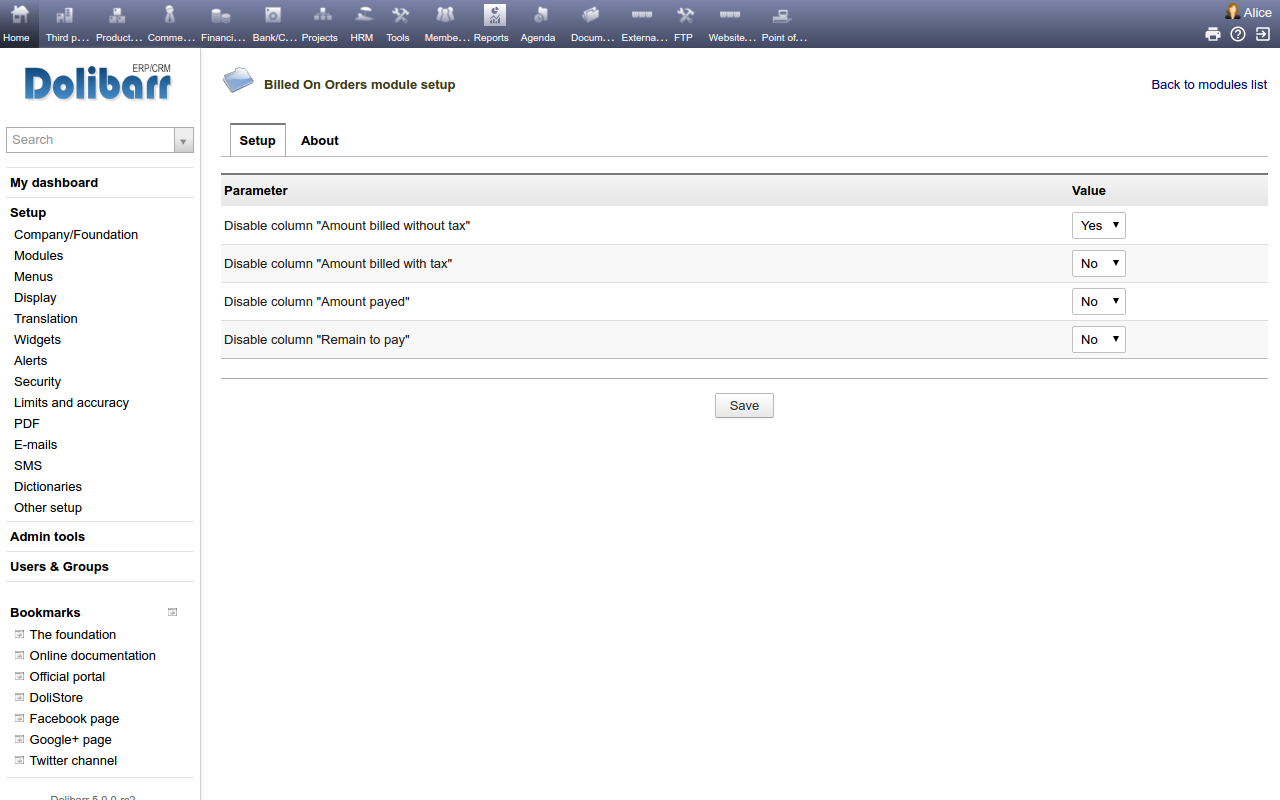Open online help via question mark icon

point(1238,34)
